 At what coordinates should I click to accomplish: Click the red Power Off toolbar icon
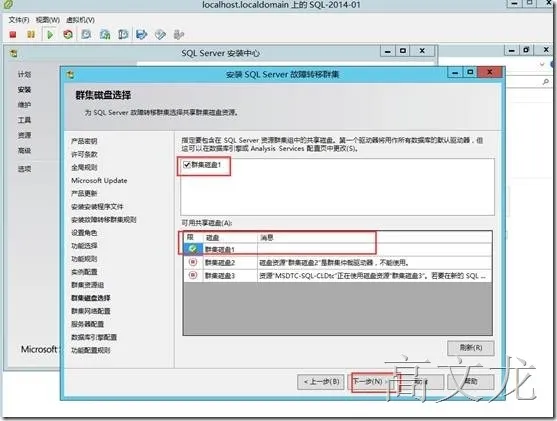13,34
